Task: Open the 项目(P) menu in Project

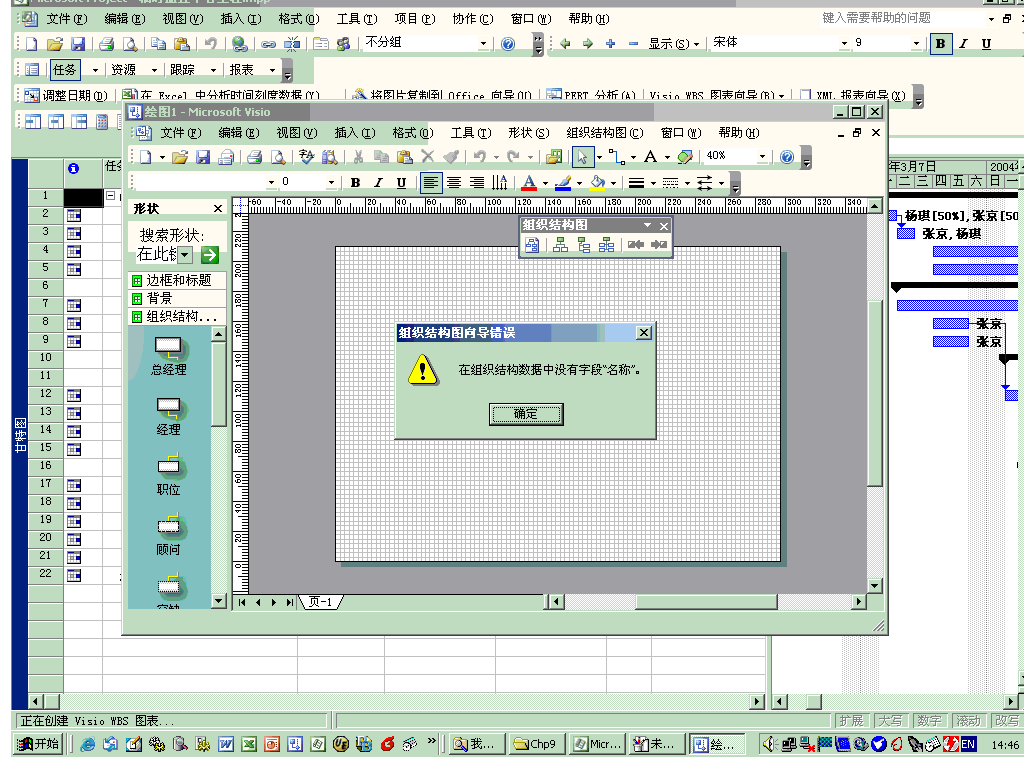Action: pyautogui.click(x=415, y=19)
